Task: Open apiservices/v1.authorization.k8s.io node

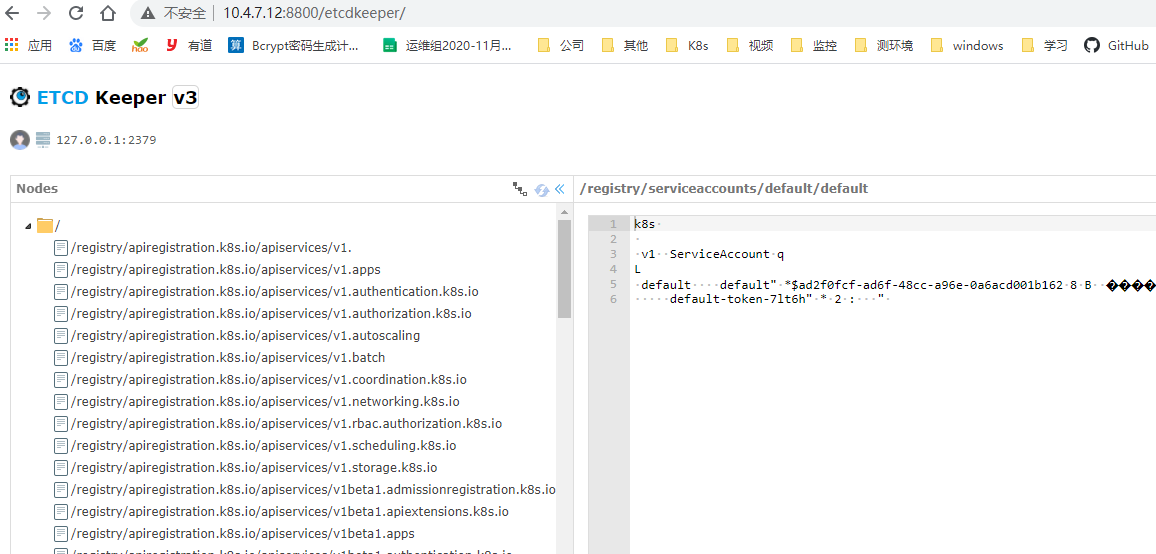Action: (271, 314)
